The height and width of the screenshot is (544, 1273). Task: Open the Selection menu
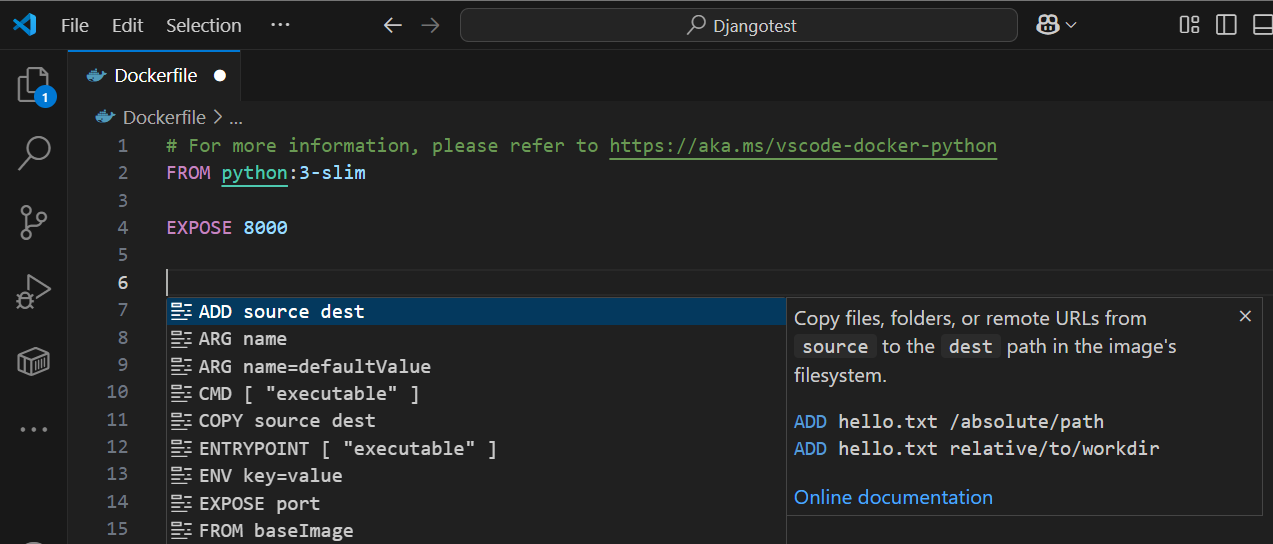[x=203, y=25]
